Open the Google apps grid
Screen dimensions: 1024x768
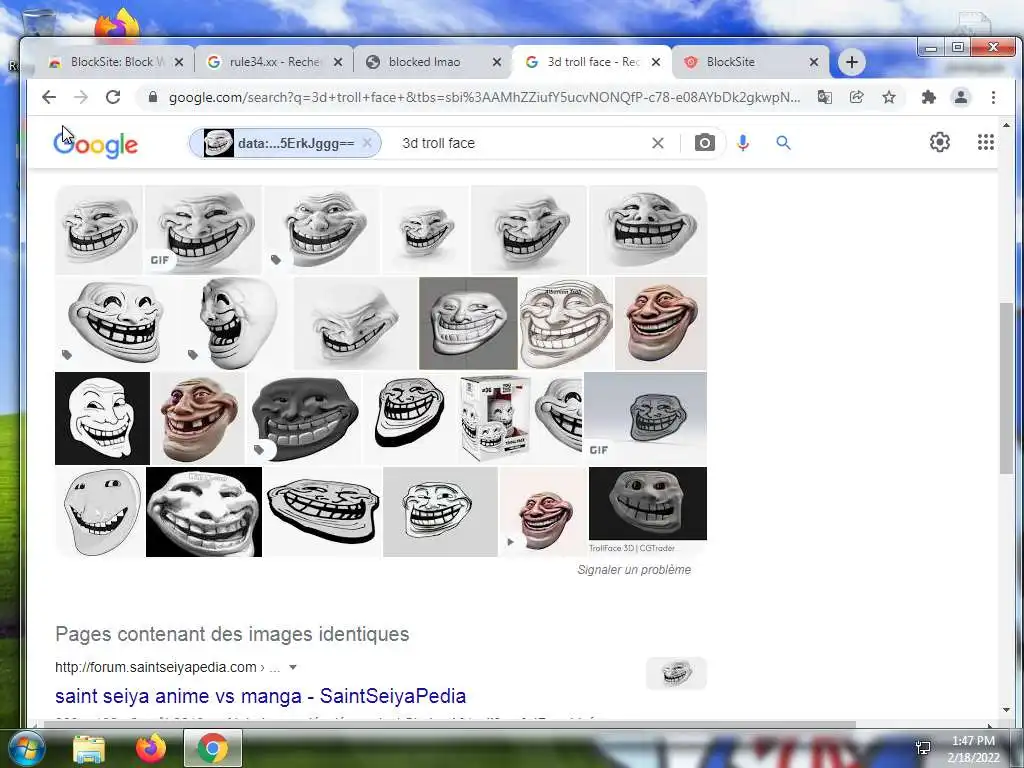coord(985,142)
